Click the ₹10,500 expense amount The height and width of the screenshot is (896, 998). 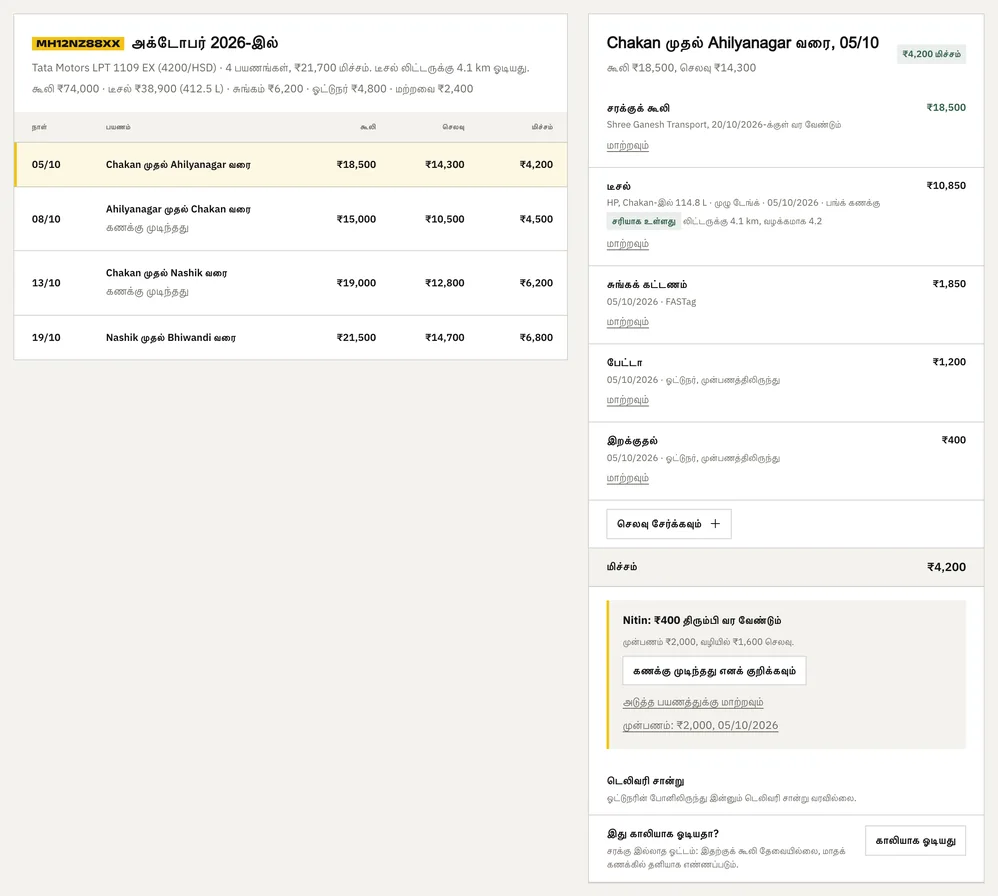(445, 219)
